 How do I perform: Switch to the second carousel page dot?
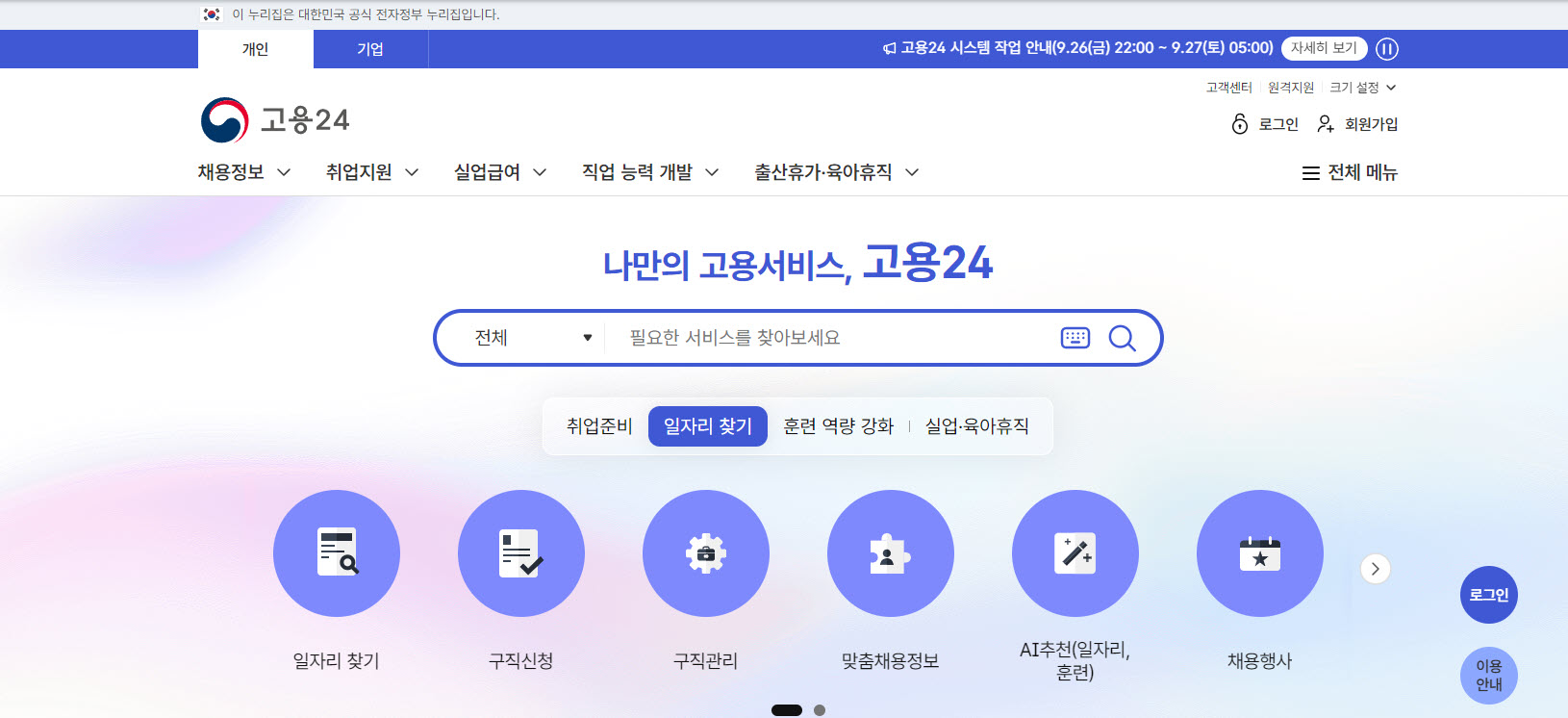point(820,710)
